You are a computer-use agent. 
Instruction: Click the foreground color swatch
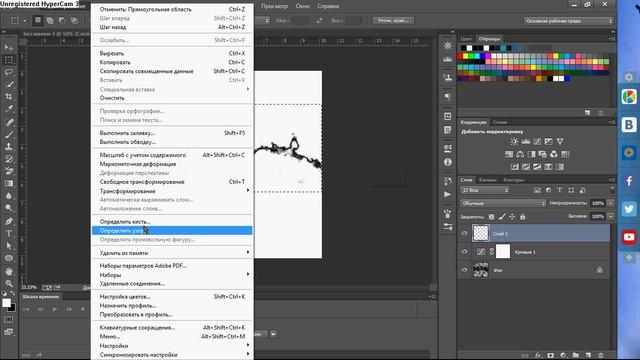7,303
